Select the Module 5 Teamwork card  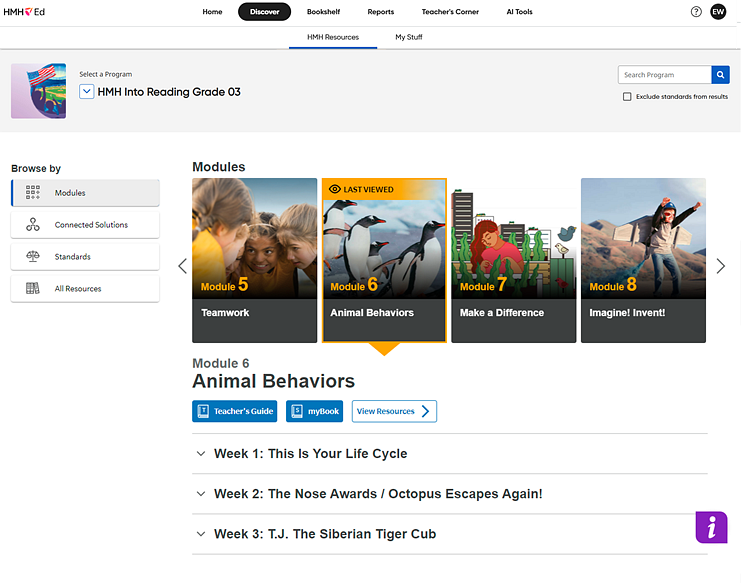pos(254,260)
